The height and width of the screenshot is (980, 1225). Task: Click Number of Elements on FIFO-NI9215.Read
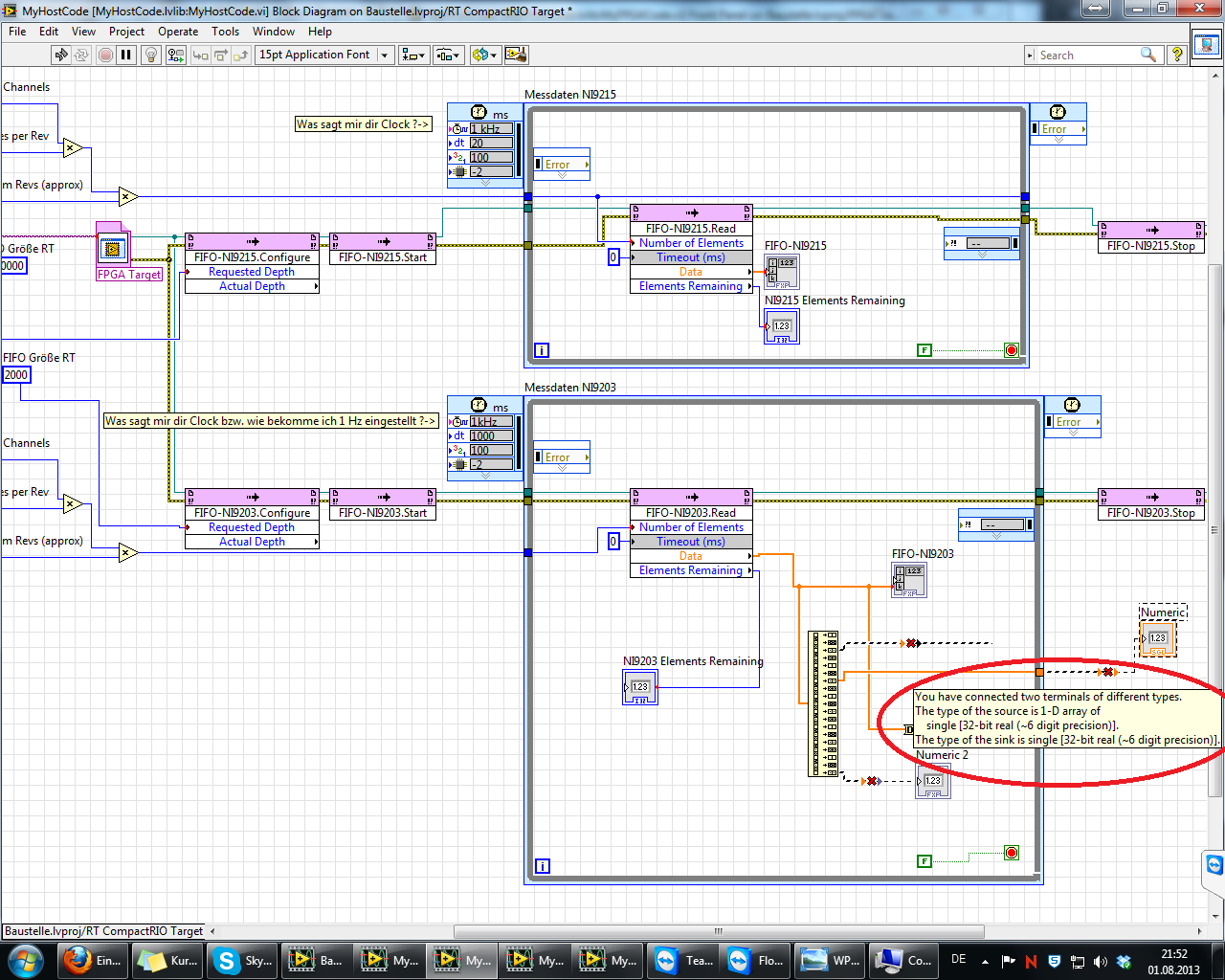[x=691, y=243]
